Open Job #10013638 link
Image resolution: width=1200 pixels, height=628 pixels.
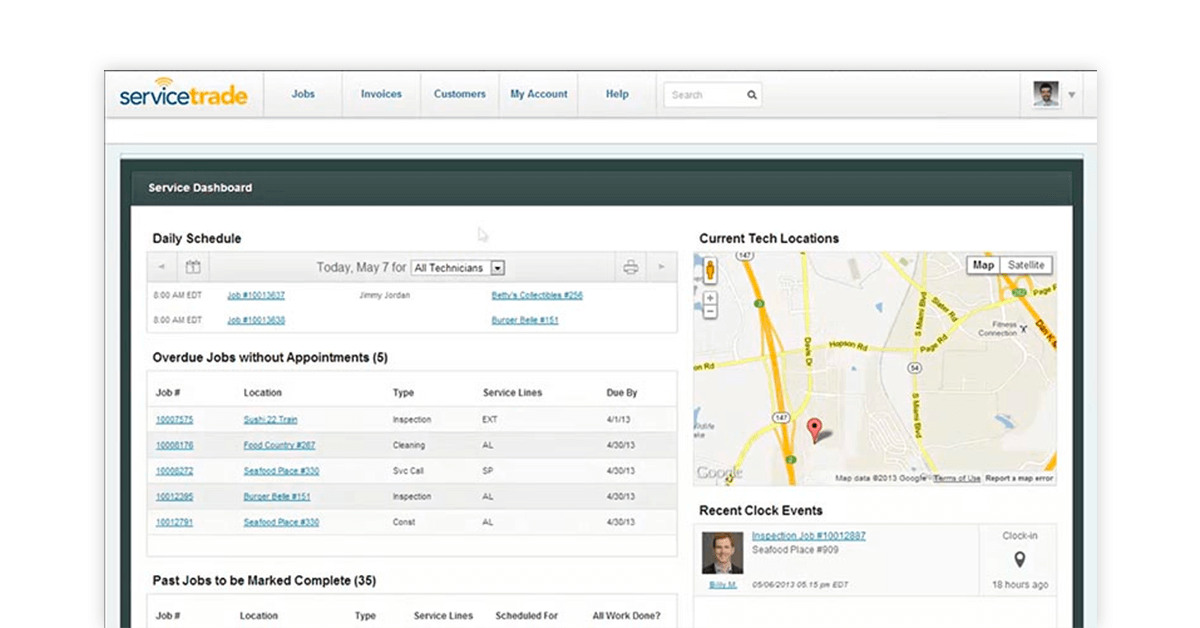(x=256, y=320)
